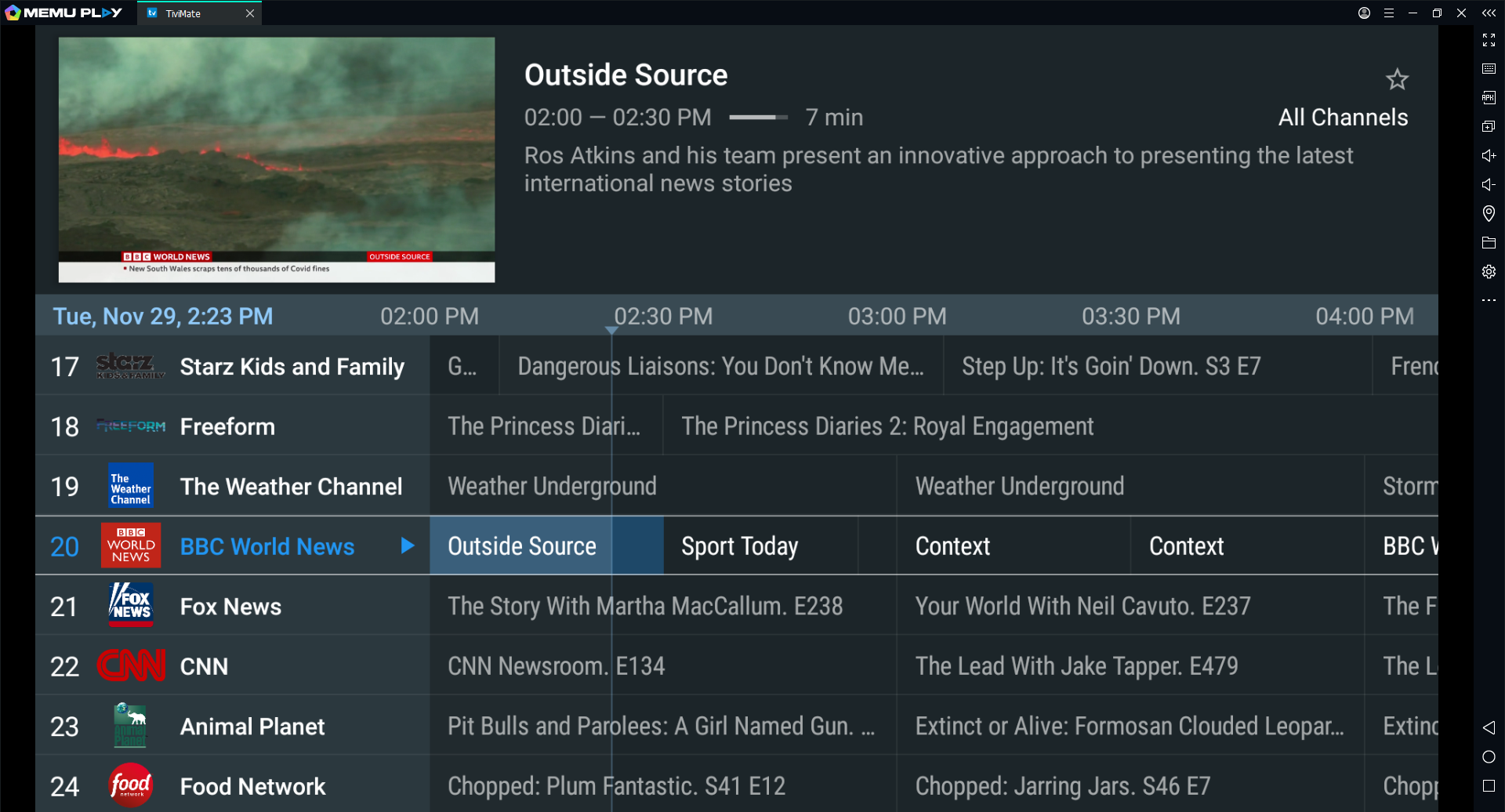Open the GPS location icon
This screenshot has height=812, width=1505.
click(1489, 213)
